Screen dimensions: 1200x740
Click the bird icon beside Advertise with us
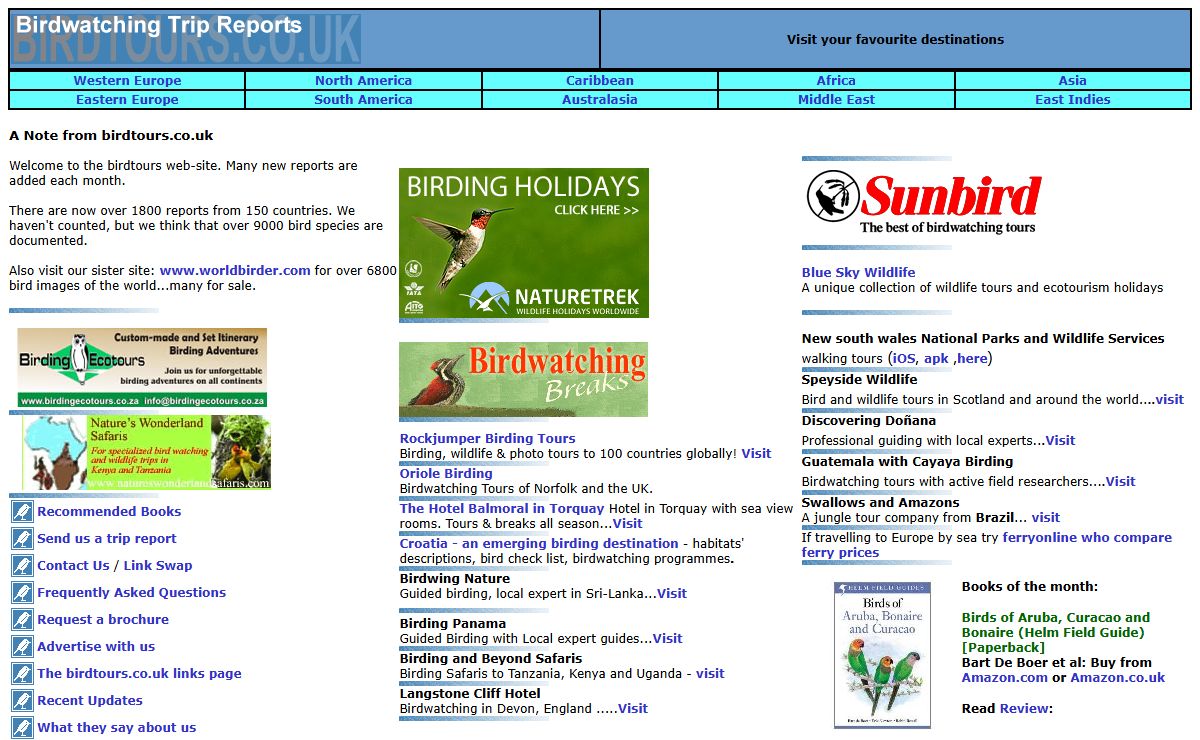click(22, 647)
